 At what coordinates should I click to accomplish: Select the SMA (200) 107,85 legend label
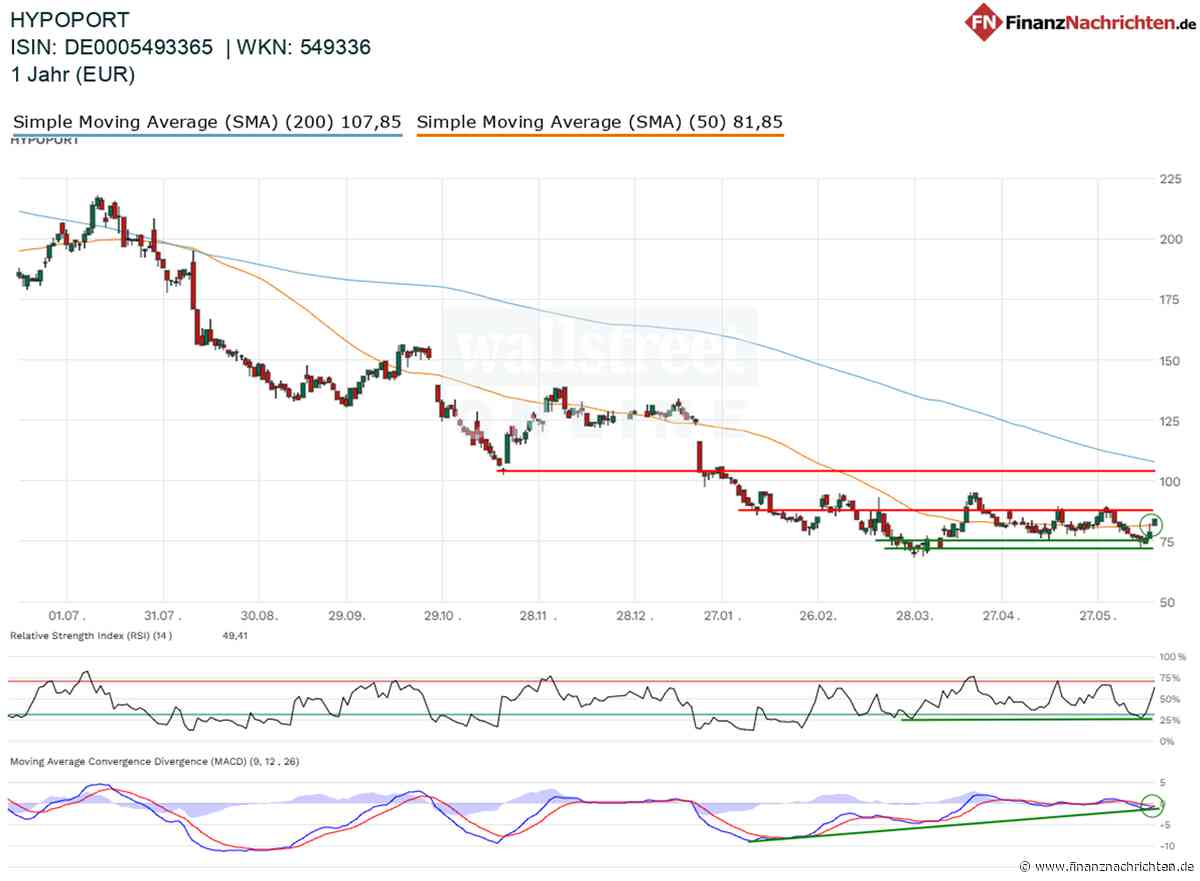pos(207,122)
